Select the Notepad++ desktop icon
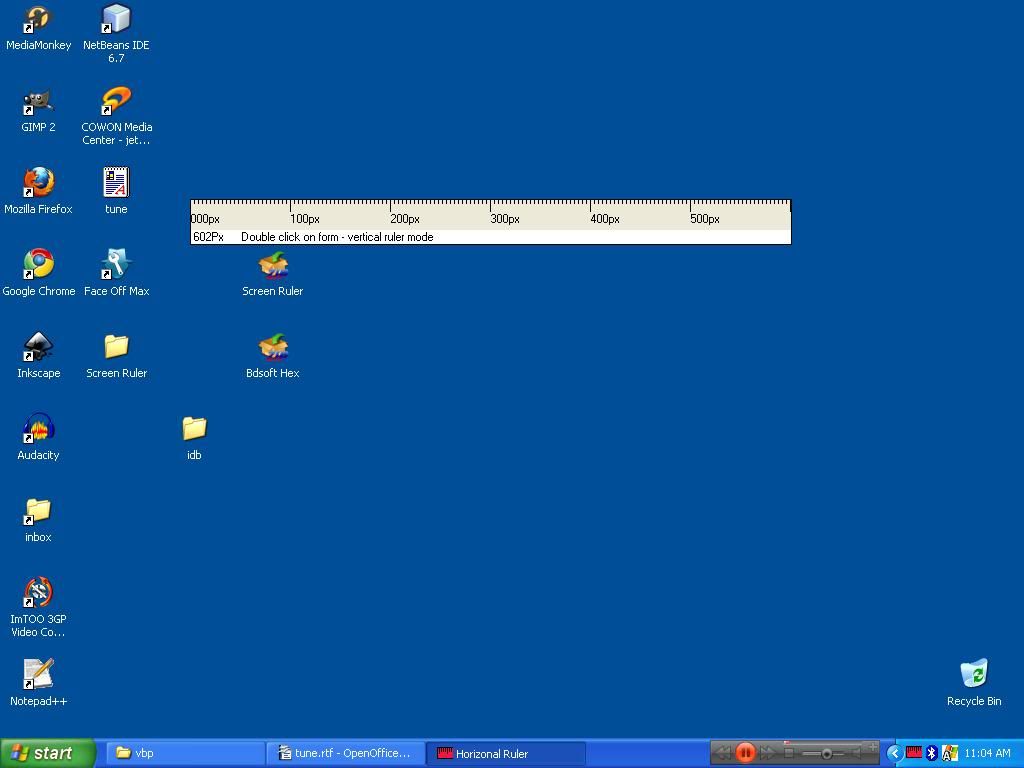The image size is (1024, 768). coord(38,675)
